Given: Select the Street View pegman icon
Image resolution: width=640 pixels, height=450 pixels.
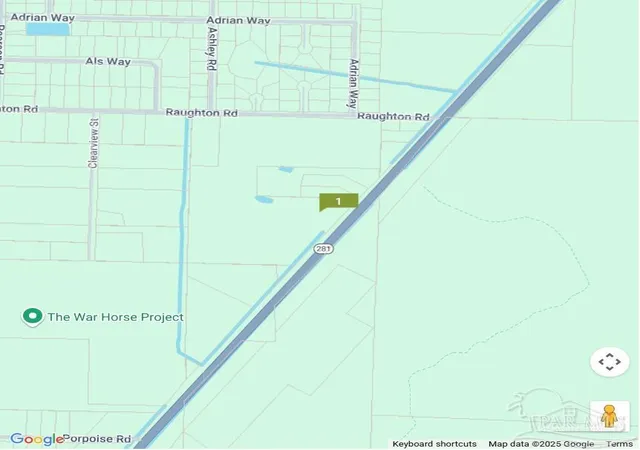Looking at the screenshot, I should pyautogui.click(x=609, y=416).
